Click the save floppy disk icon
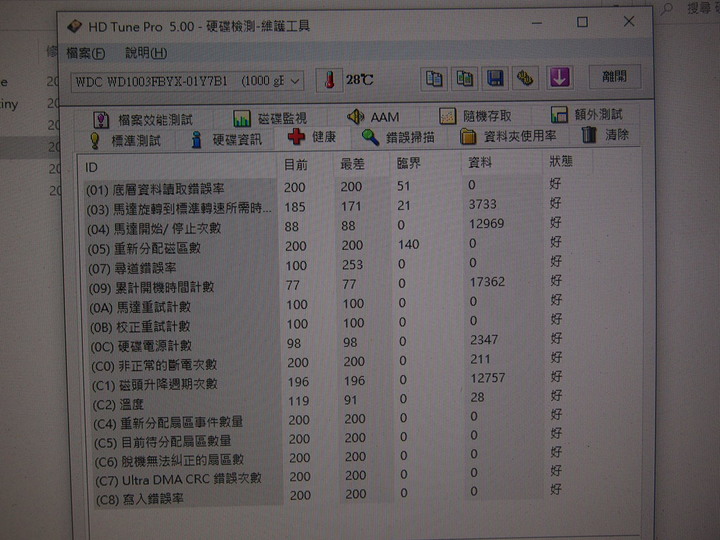Viewport: 720px width, 540px height. (495, 78)
